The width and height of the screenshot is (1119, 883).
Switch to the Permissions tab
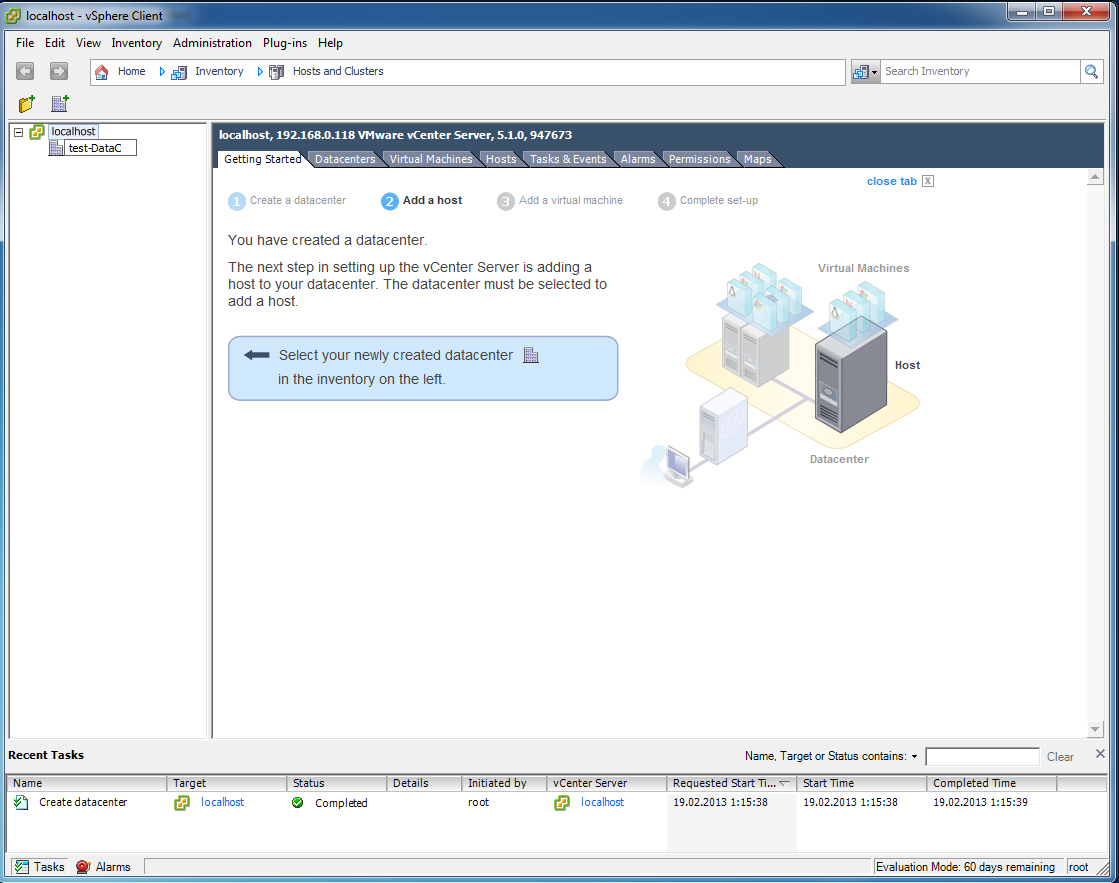(x=699, y=159)
